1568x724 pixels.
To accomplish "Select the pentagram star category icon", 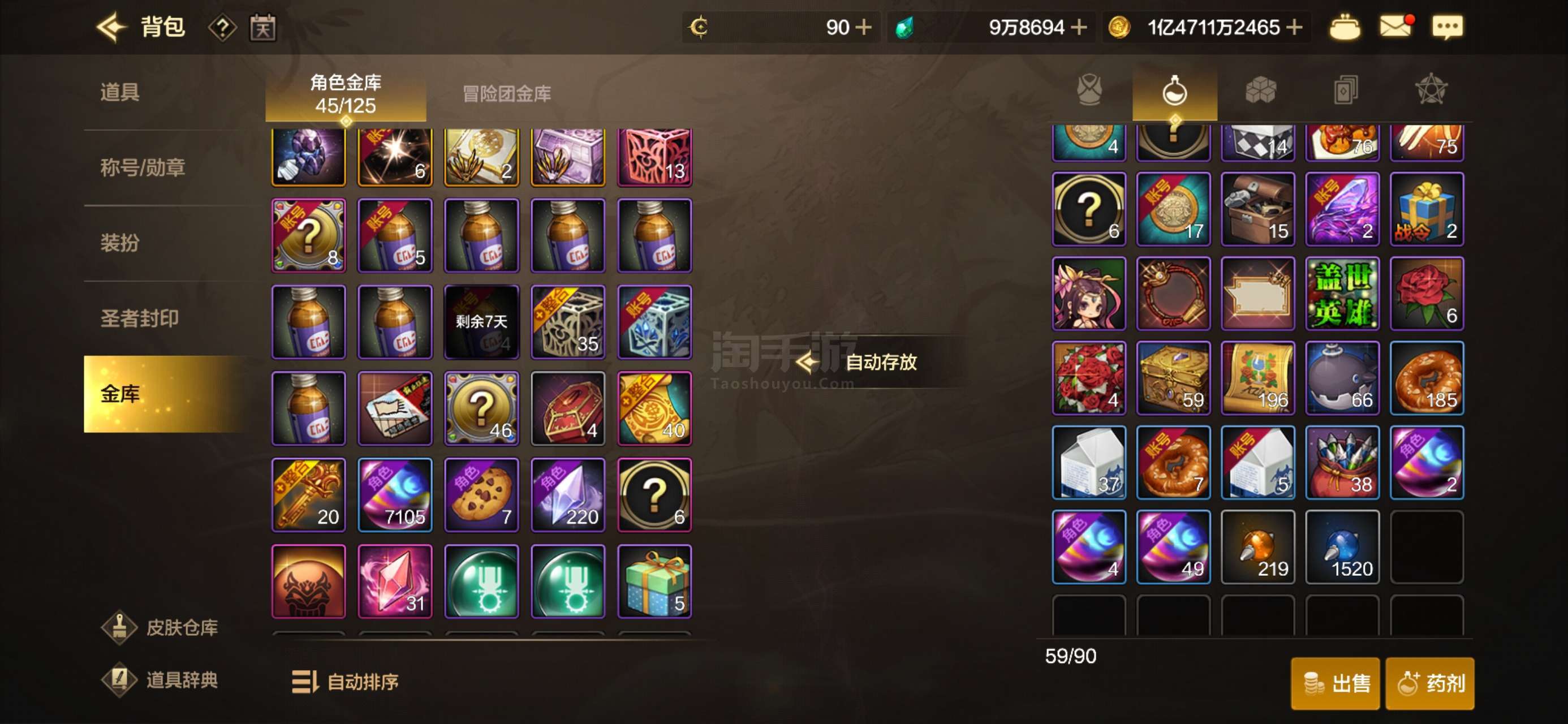I will tap(1431, 90).
